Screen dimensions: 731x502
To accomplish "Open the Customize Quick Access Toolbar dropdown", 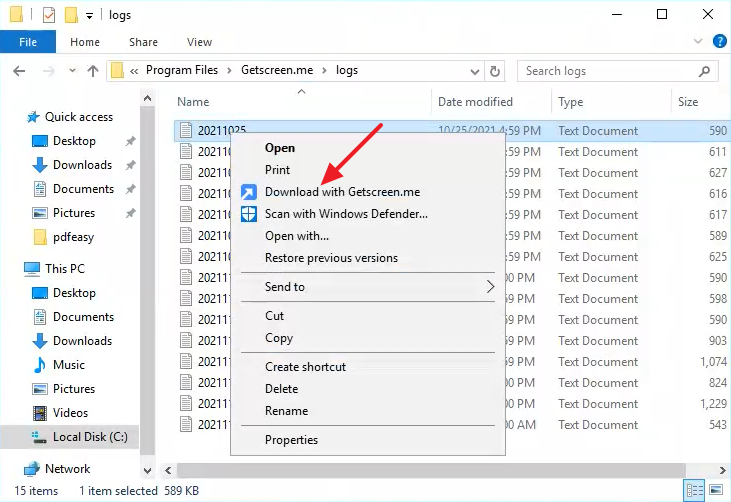I will [90, 16].
